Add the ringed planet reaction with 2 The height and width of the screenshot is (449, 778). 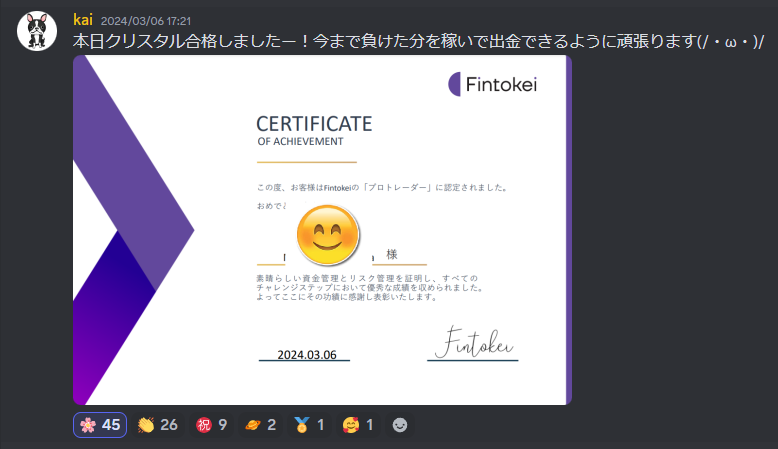click(260, 425)
